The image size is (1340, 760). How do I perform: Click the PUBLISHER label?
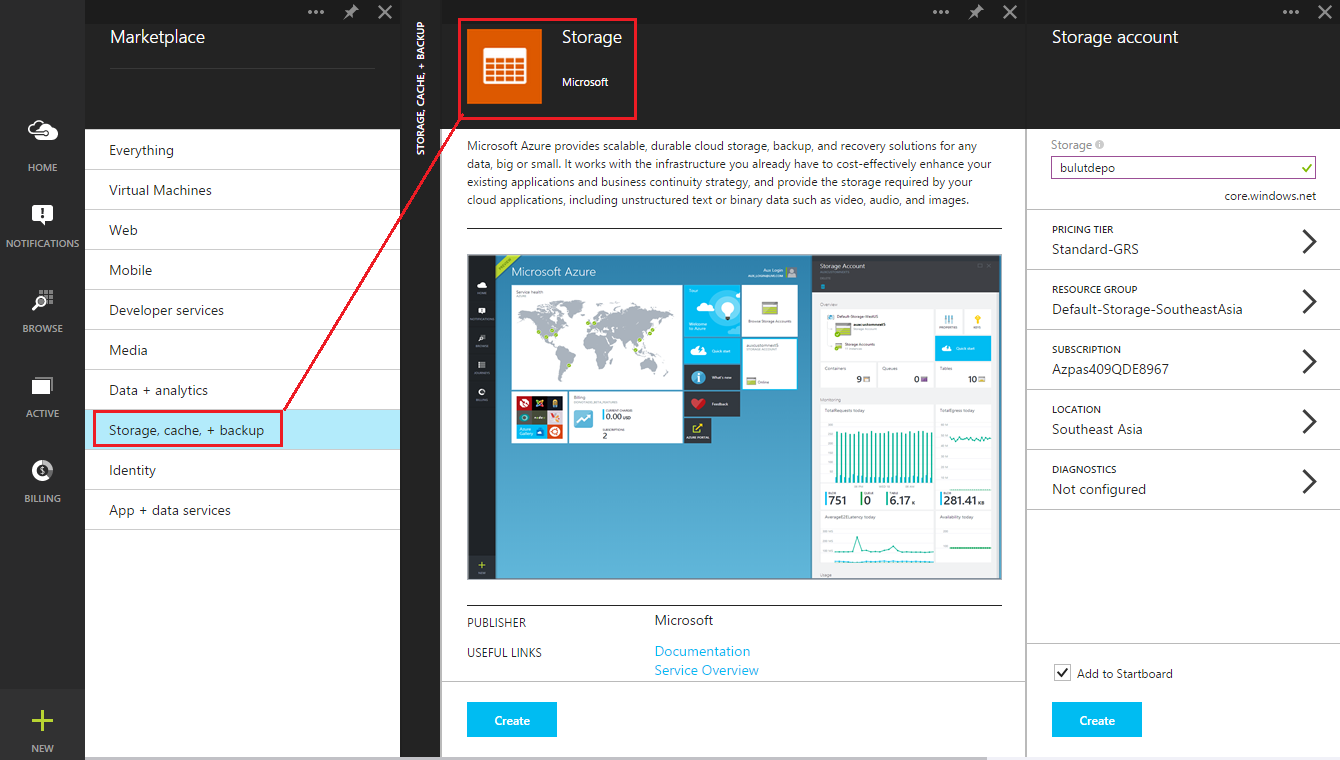click(496, 623)
